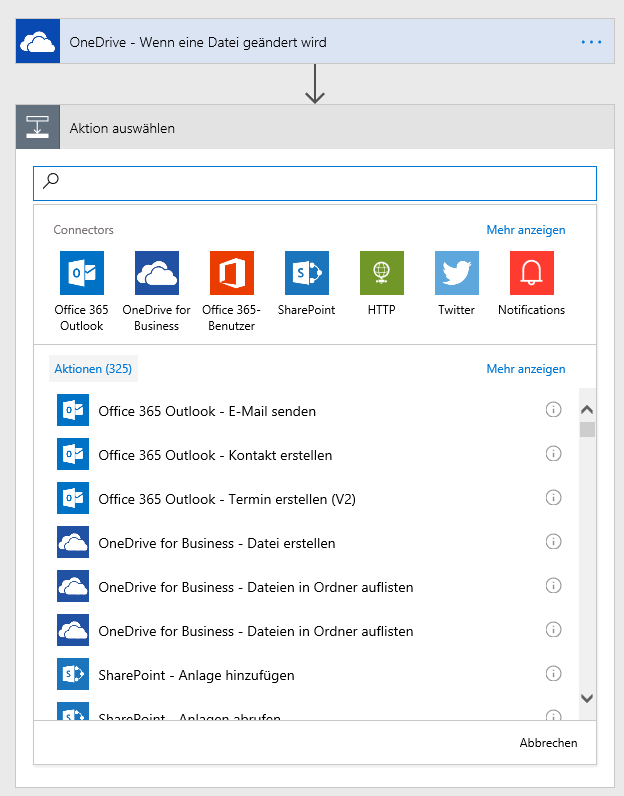Screen dimensions: 624x796
Task: Select the Office 365 Outlook connector icon
Action: click(x=82, y=273)
